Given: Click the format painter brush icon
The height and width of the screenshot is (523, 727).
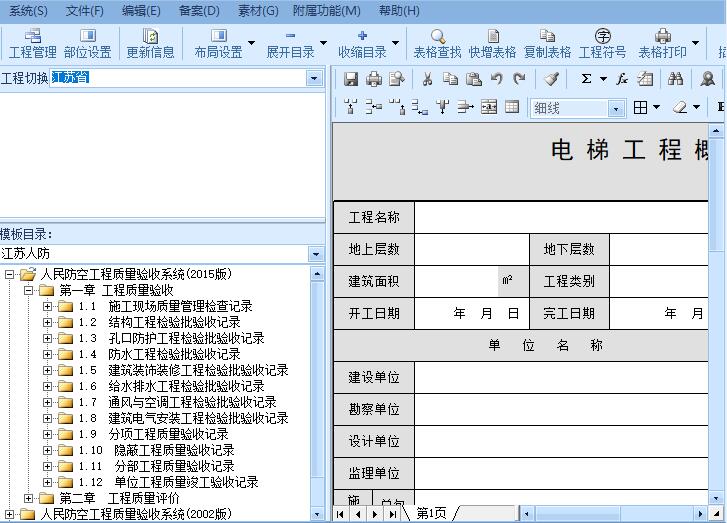Looking at the screenshot, I should pyautogui.click(x=551, y=79).
